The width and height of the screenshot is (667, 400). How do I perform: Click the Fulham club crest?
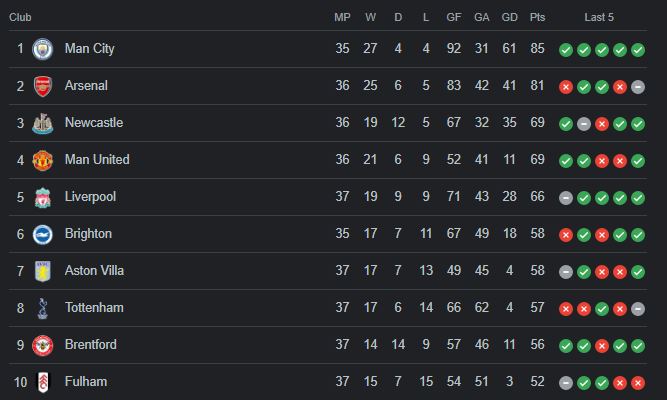click(x=43, y=382)
